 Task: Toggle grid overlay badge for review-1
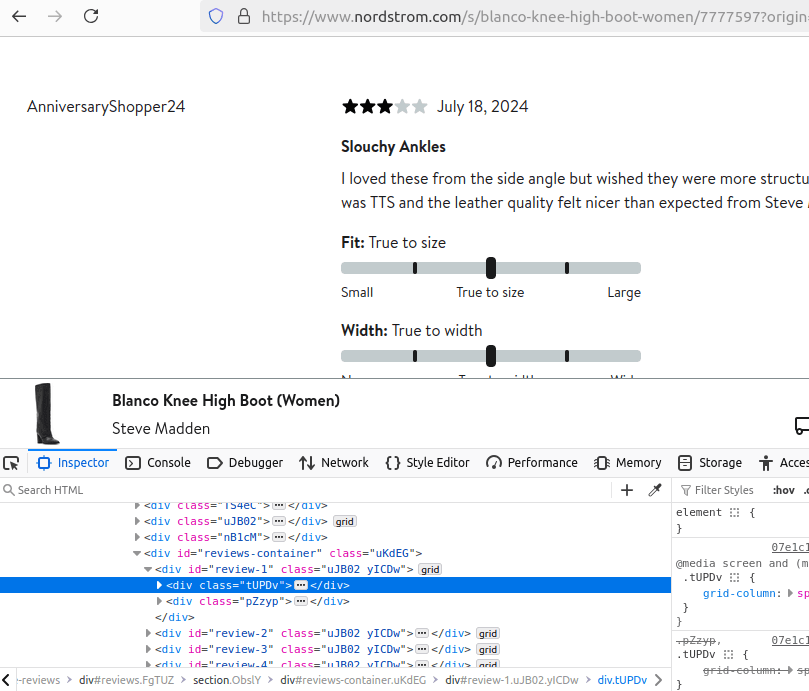click(x=430, y=570)
